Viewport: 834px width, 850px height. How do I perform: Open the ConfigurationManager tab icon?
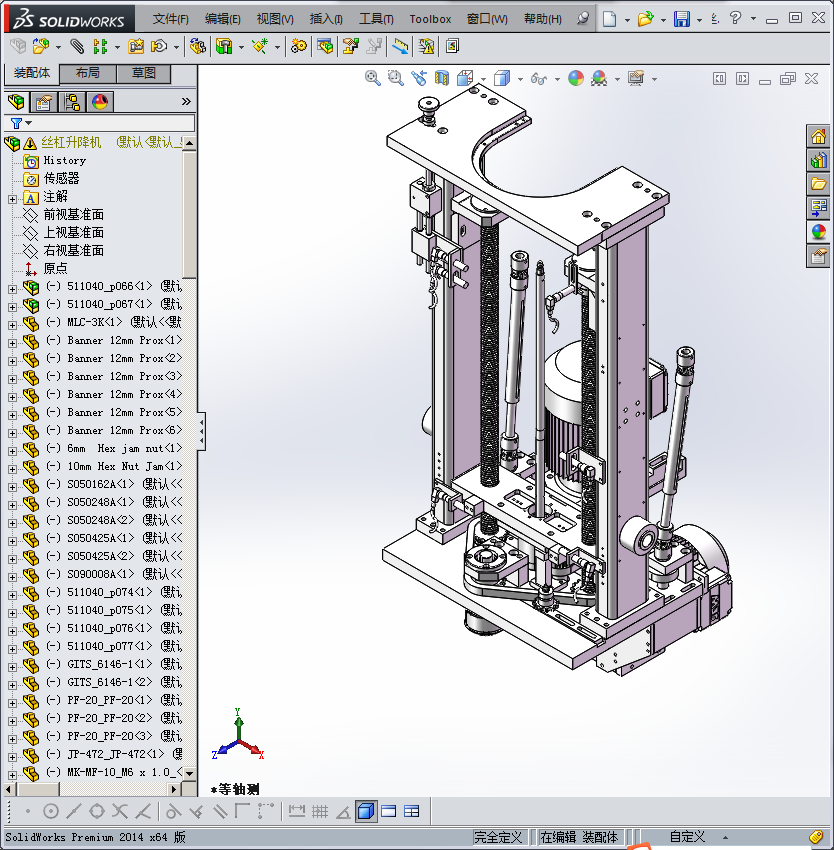(x=72, y=101)
